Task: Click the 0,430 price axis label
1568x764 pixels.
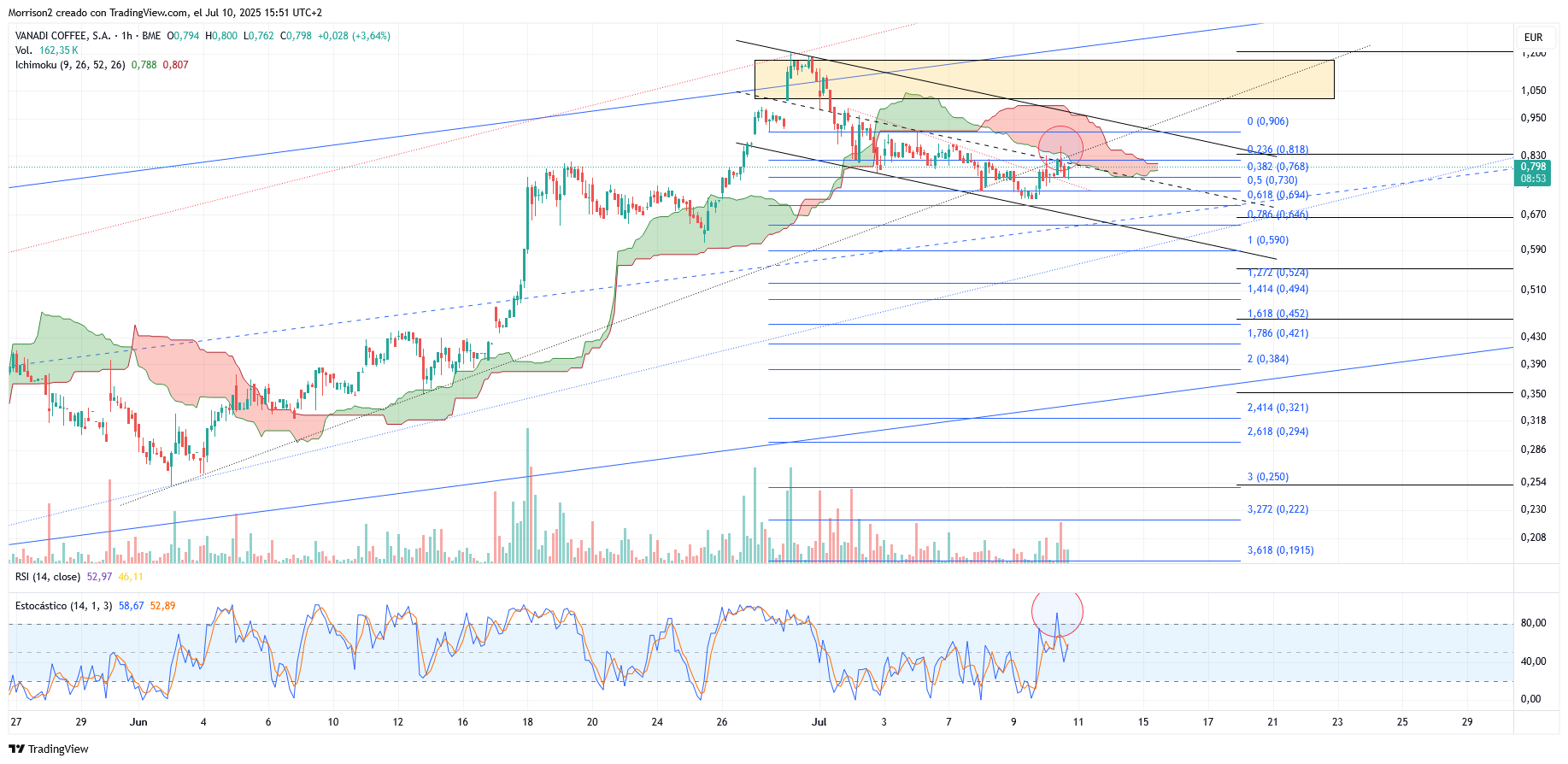Action: (1533, 337)
